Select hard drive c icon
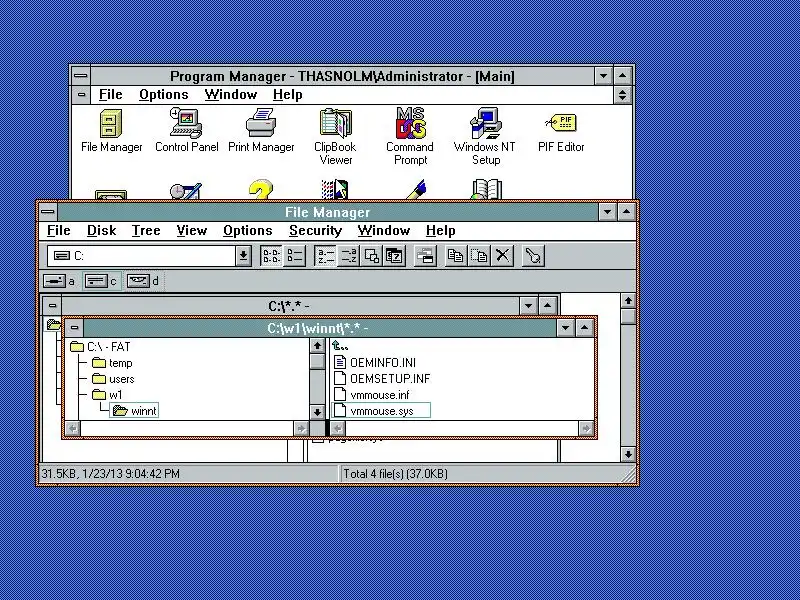The image size is (800, 600). (x=101, y=281)
